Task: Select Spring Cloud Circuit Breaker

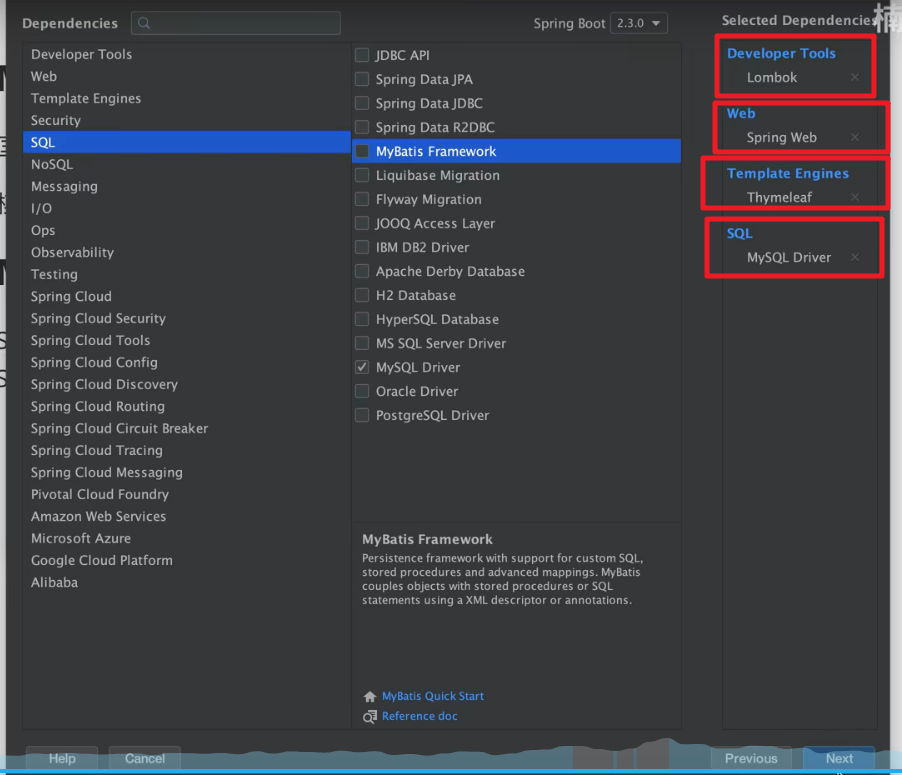Action: tap(186, 428)
